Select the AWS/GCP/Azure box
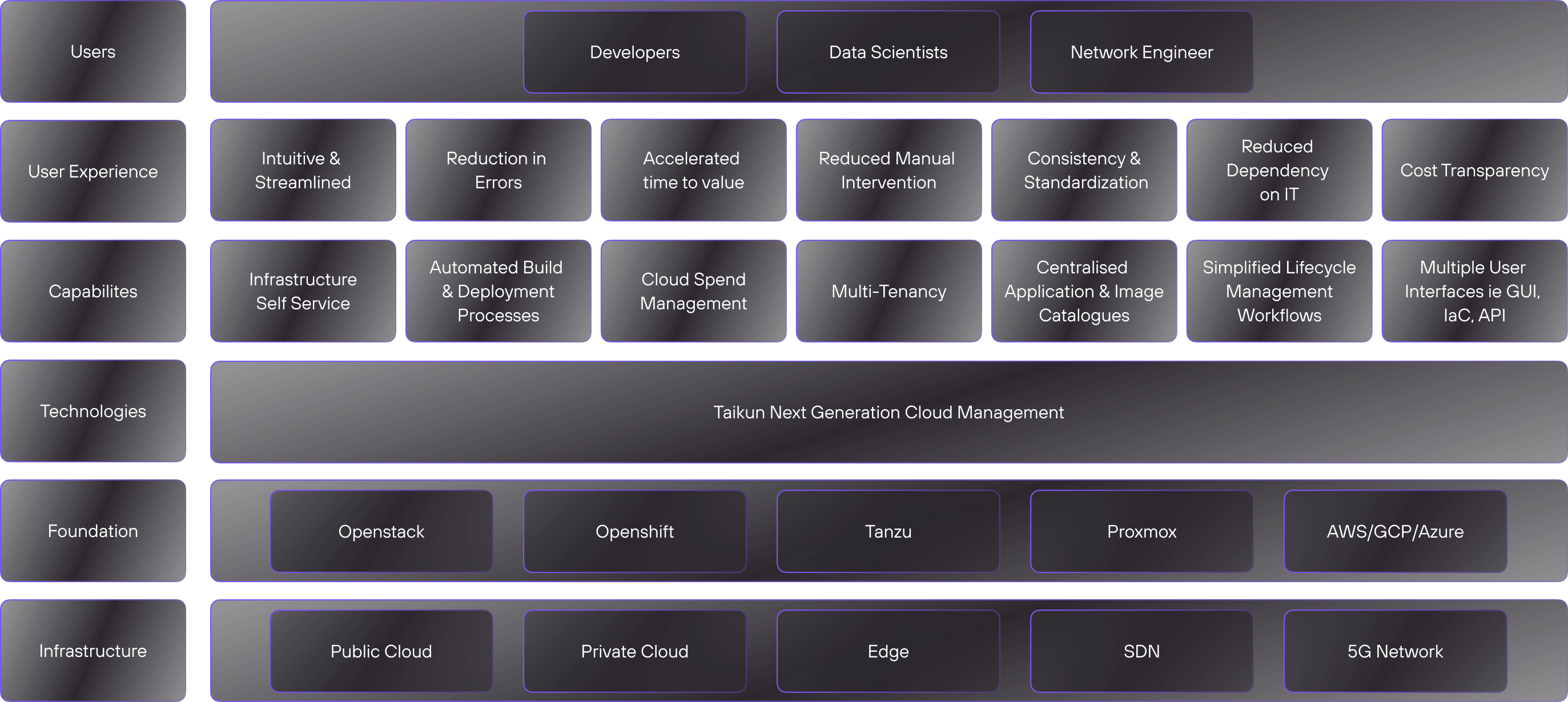This screenshot has width=1568, height=702. [x=1394, y=532]
